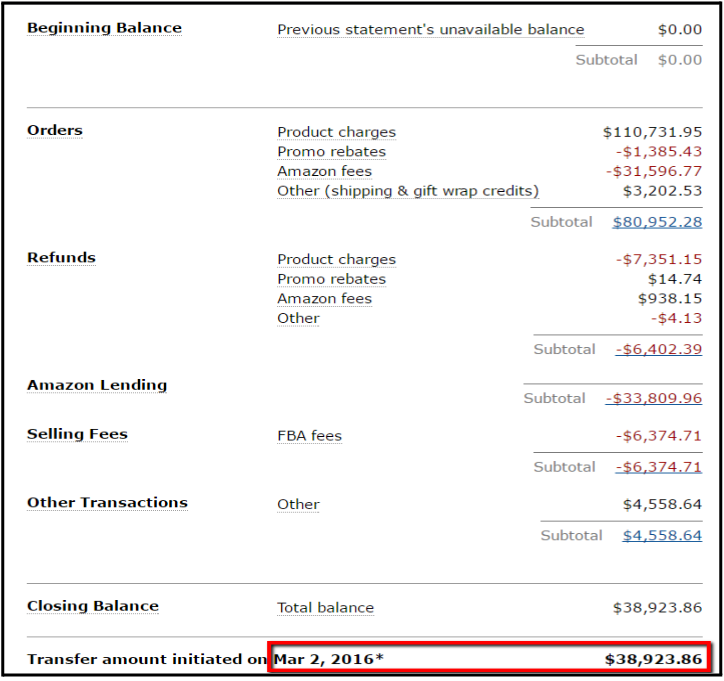
Task: Open Orders subtotal $80,952.28 link
Action: (x=657, y=222)
